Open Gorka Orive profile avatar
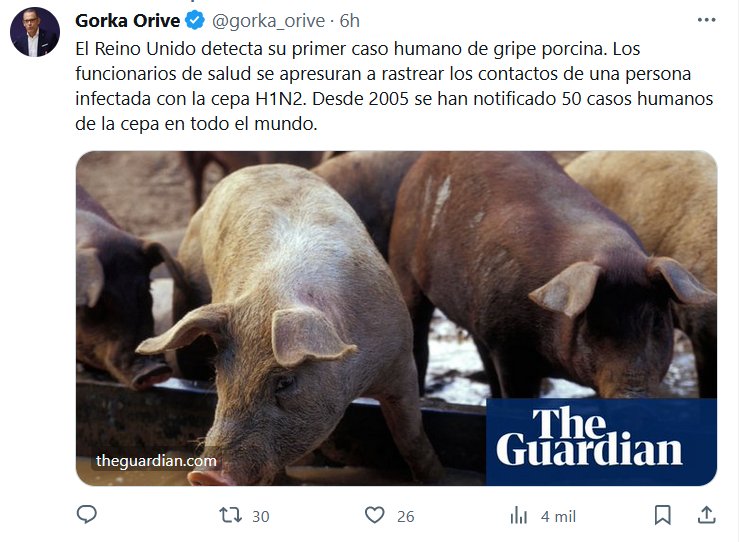 [x=35, y=32]
